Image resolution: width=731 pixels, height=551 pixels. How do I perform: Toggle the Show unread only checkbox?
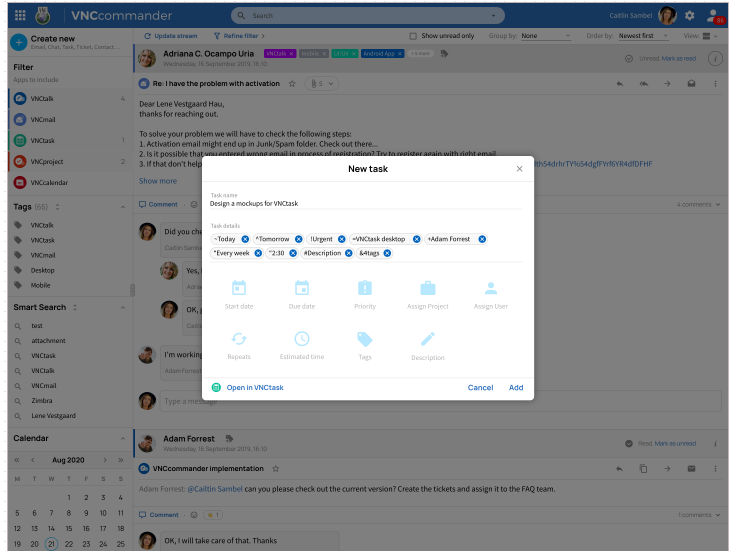click(413, 36)
